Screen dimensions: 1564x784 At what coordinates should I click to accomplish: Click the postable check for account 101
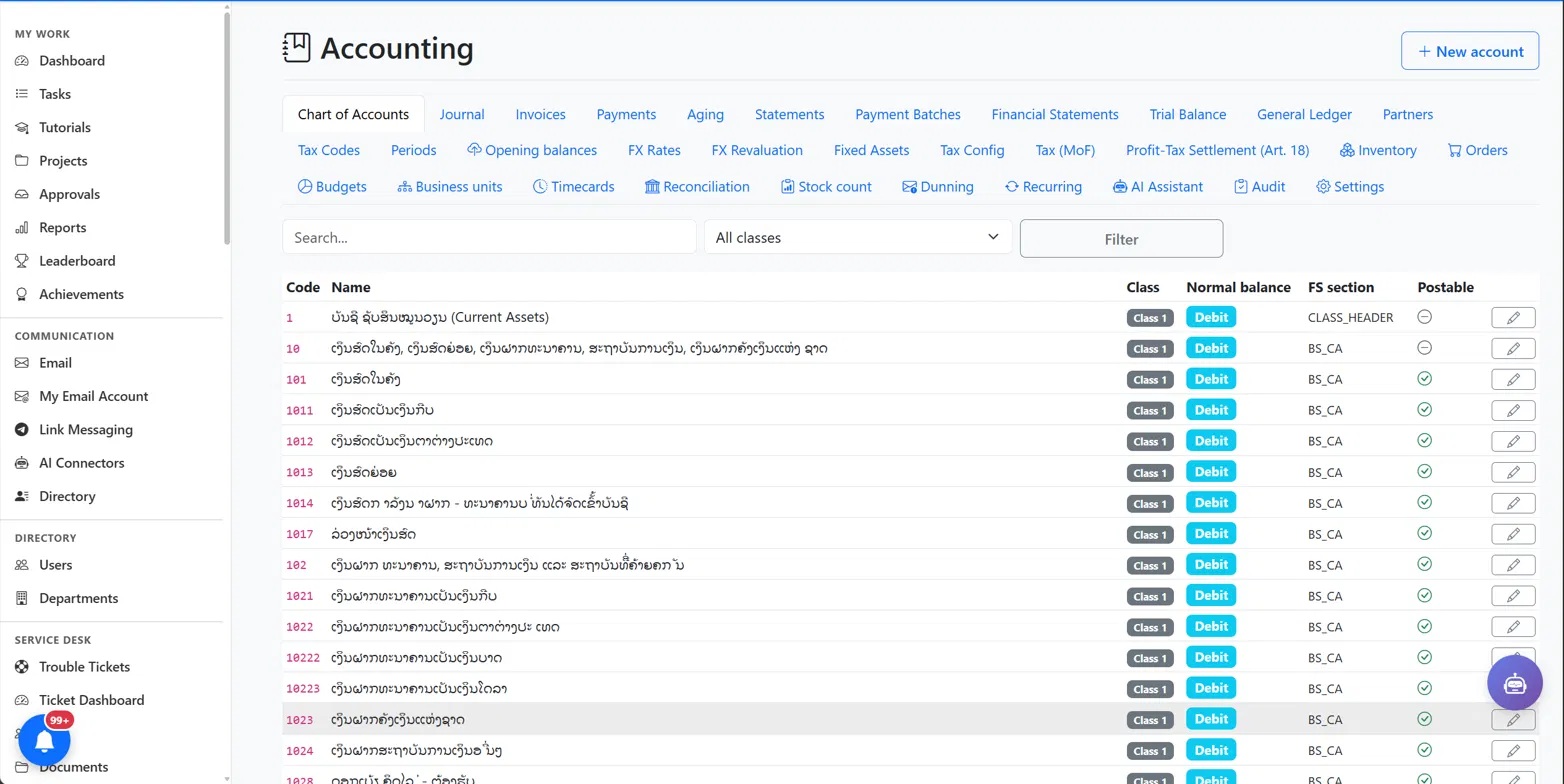(1425, 379)
